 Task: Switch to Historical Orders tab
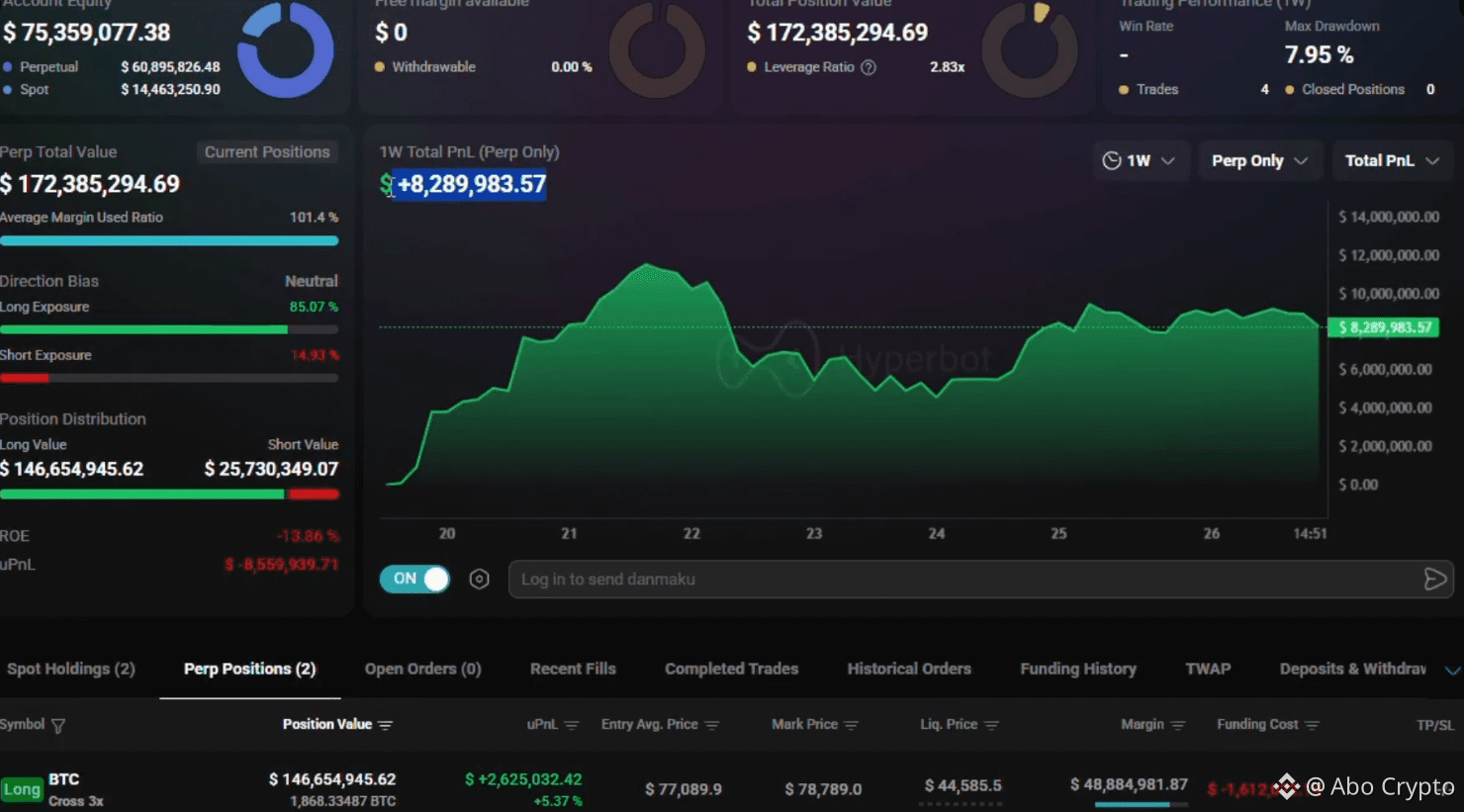point(909,669)
